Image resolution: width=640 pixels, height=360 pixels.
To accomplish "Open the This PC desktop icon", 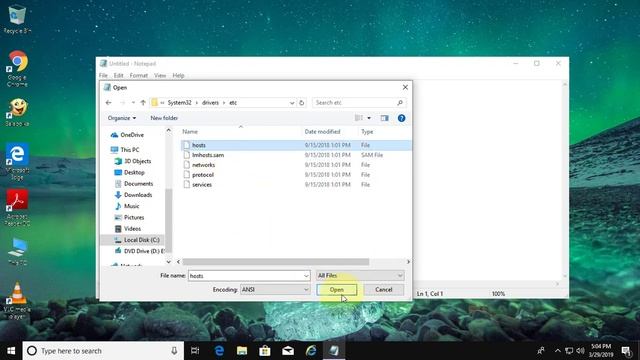I will pos(17,251).
